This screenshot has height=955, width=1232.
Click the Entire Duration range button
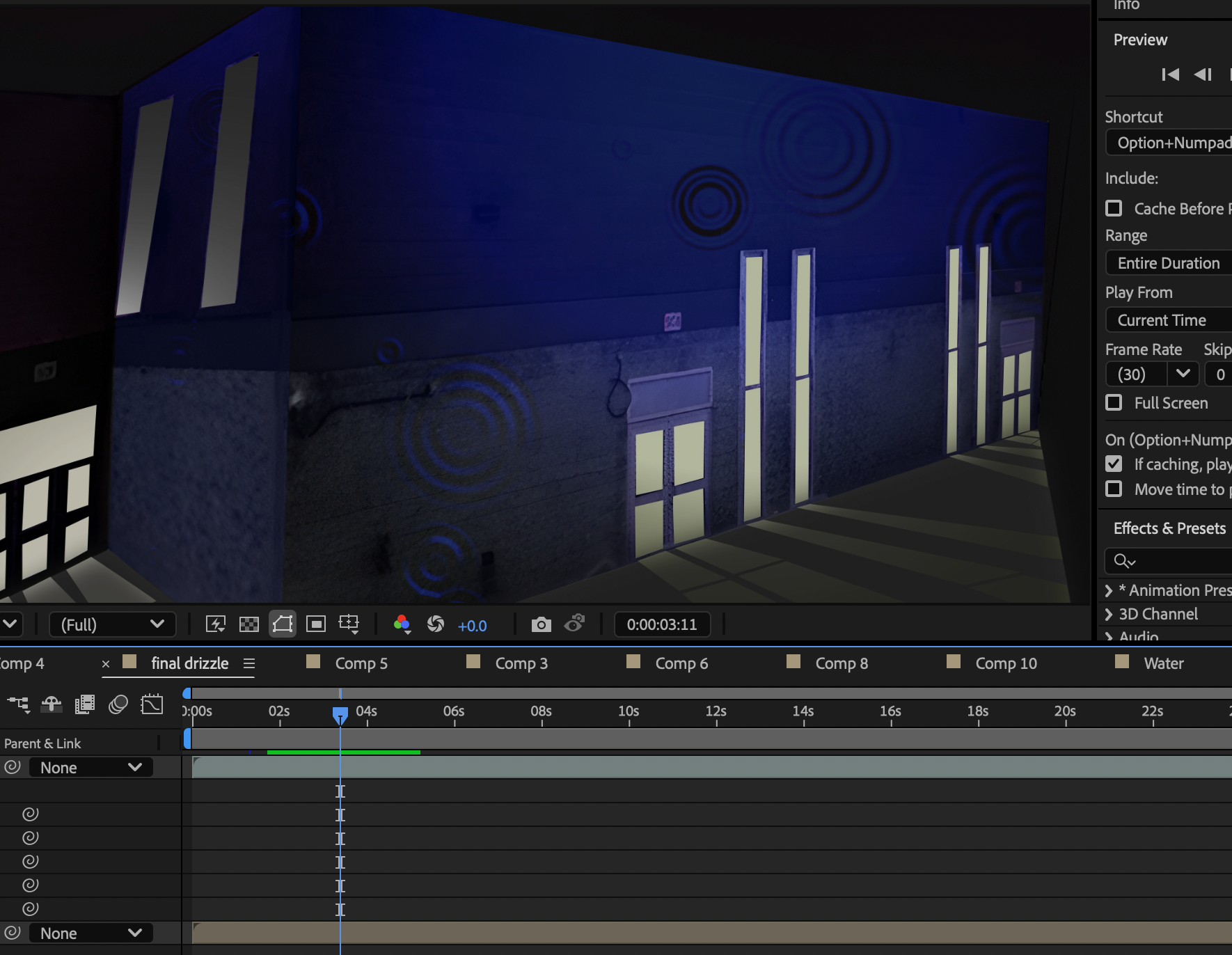click(x=1168, y=262)
